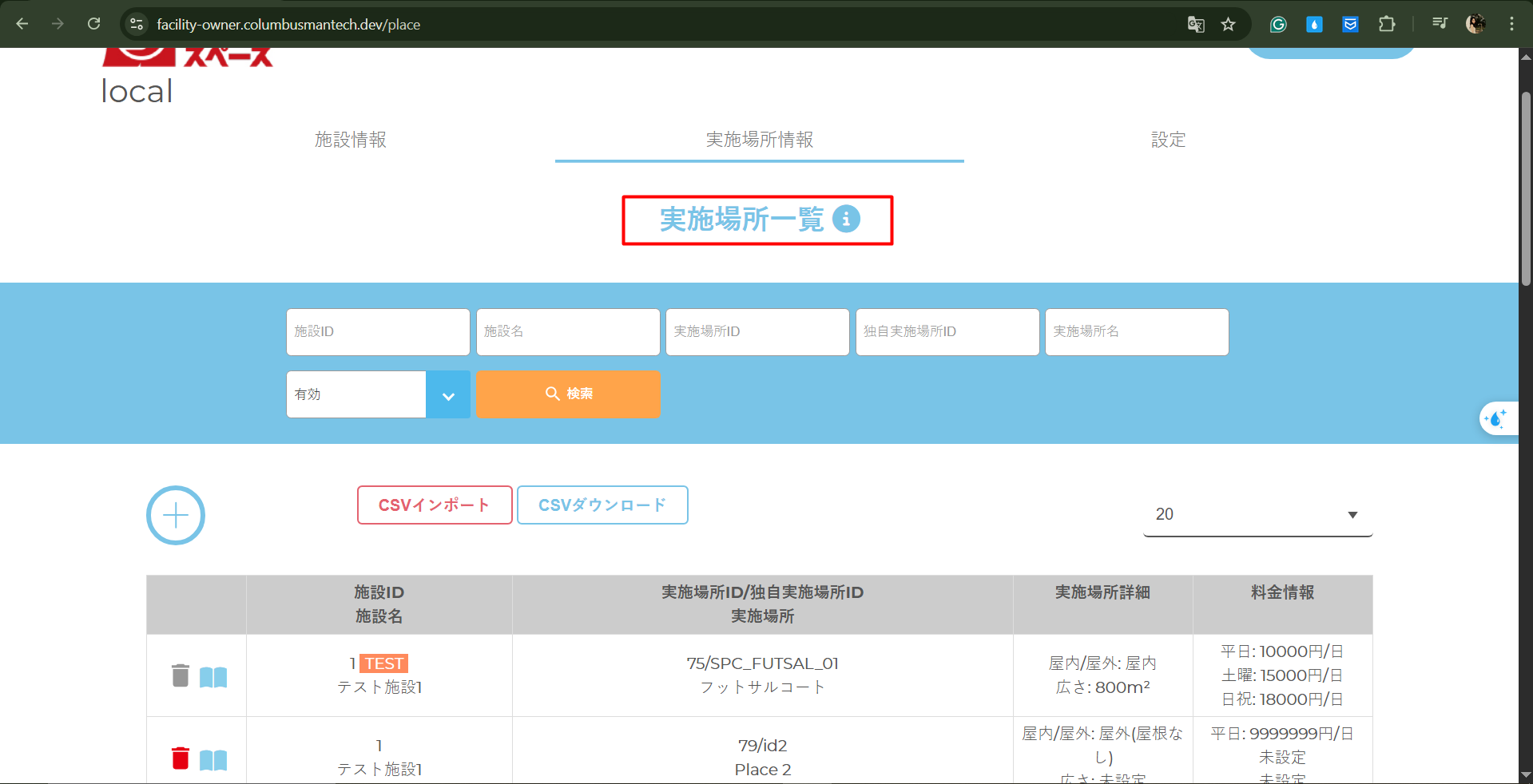Click the 実施場所名 search input field
Screen dimensions: 1533x784
(x=1136, y=332)
